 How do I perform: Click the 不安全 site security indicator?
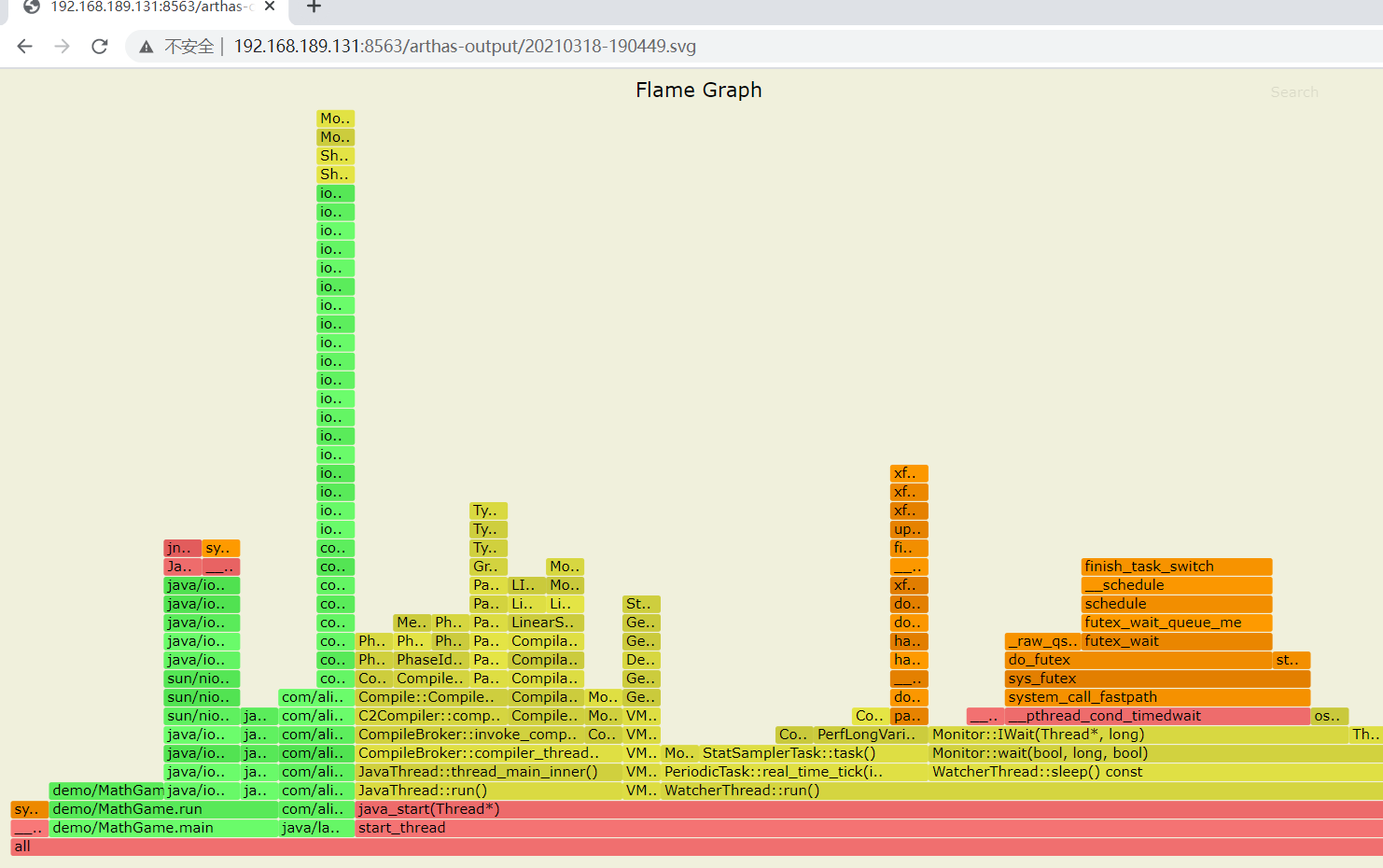(187, 46)
